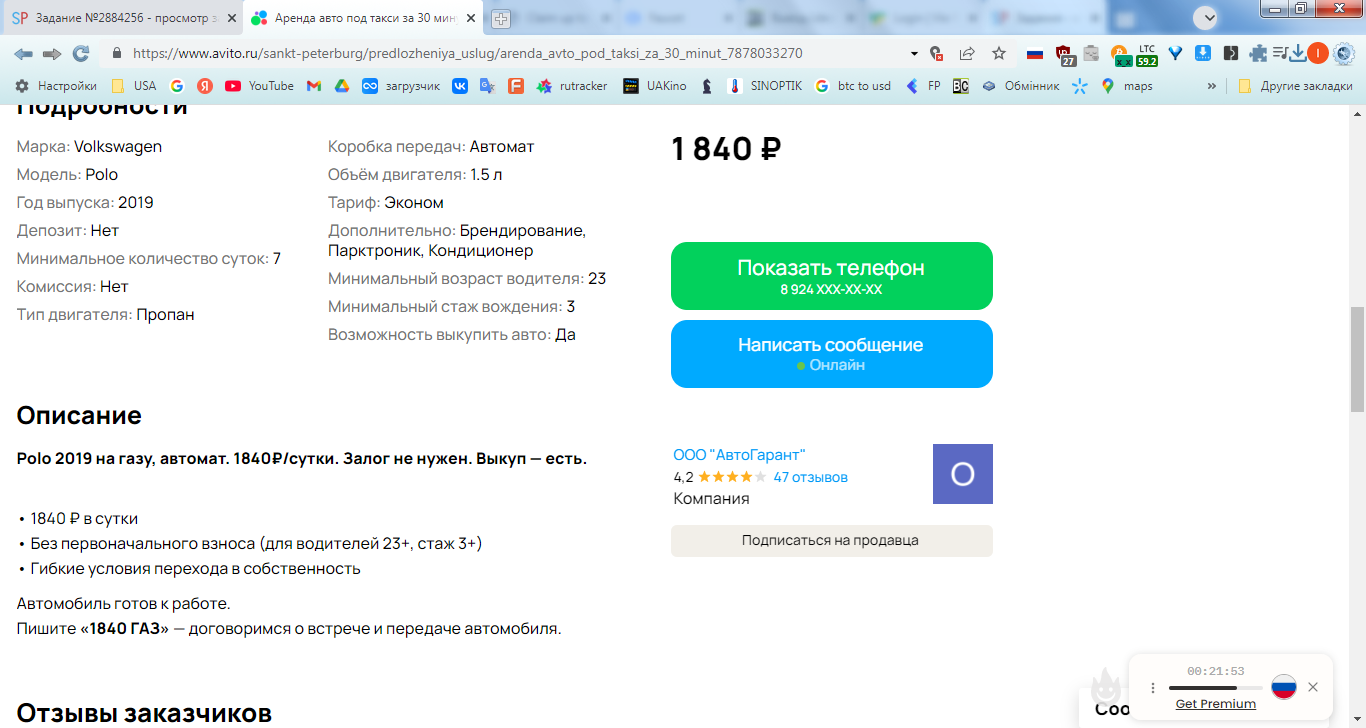Open the USA bookmarks folder
This screenshot has height=728, width=1366.
tap(133, 86)
